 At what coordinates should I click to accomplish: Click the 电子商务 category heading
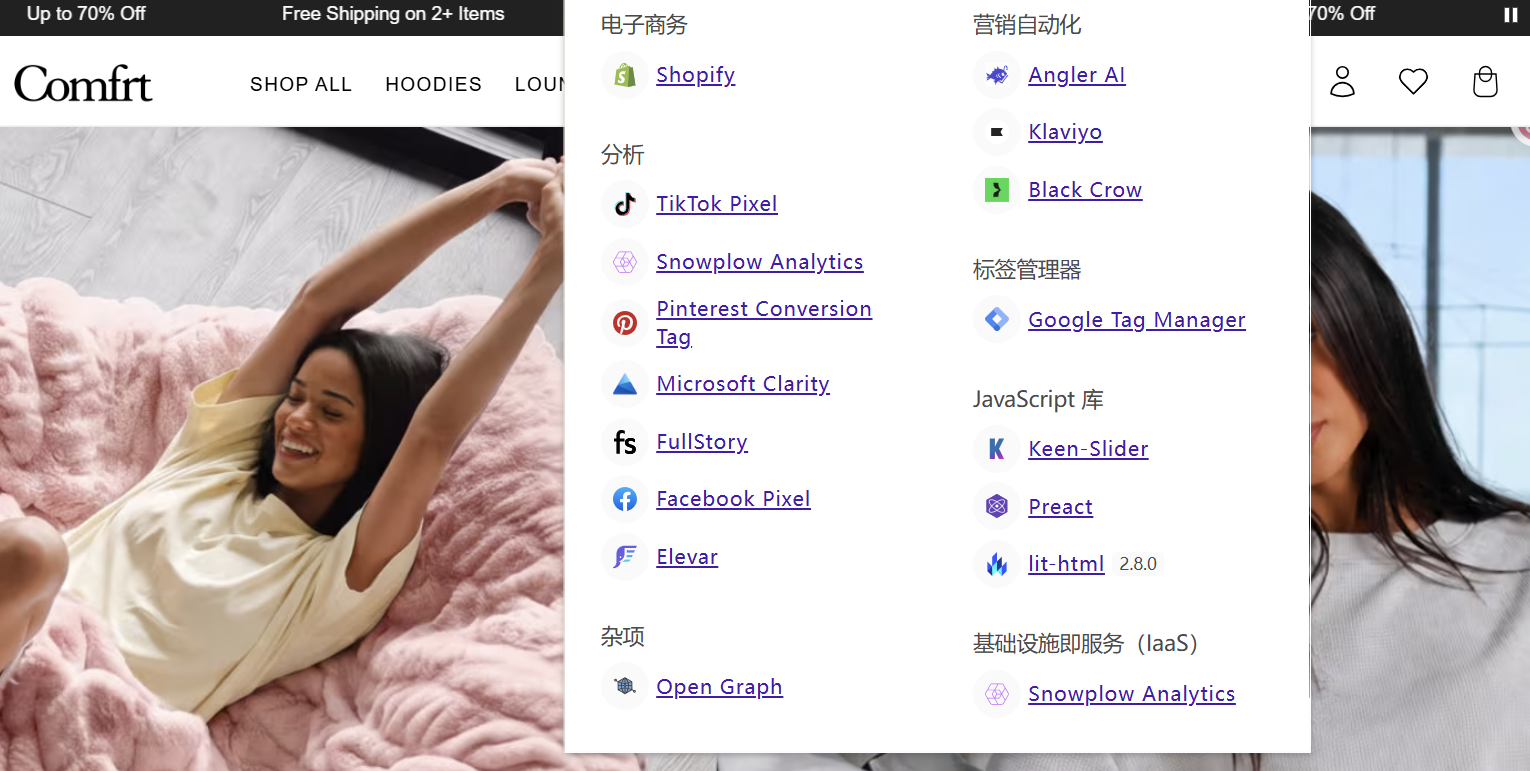tap(644, 25)
